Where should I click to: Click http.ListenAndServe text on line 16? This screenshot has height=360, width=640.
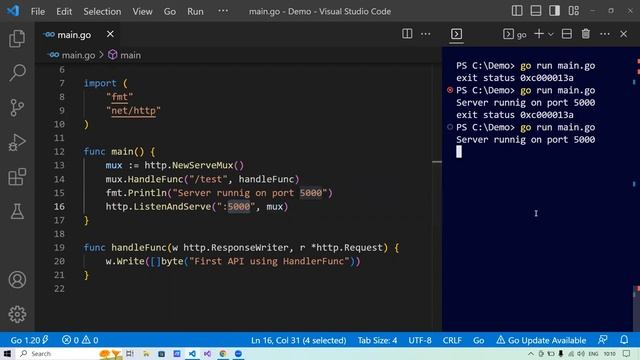coord(158,207)
